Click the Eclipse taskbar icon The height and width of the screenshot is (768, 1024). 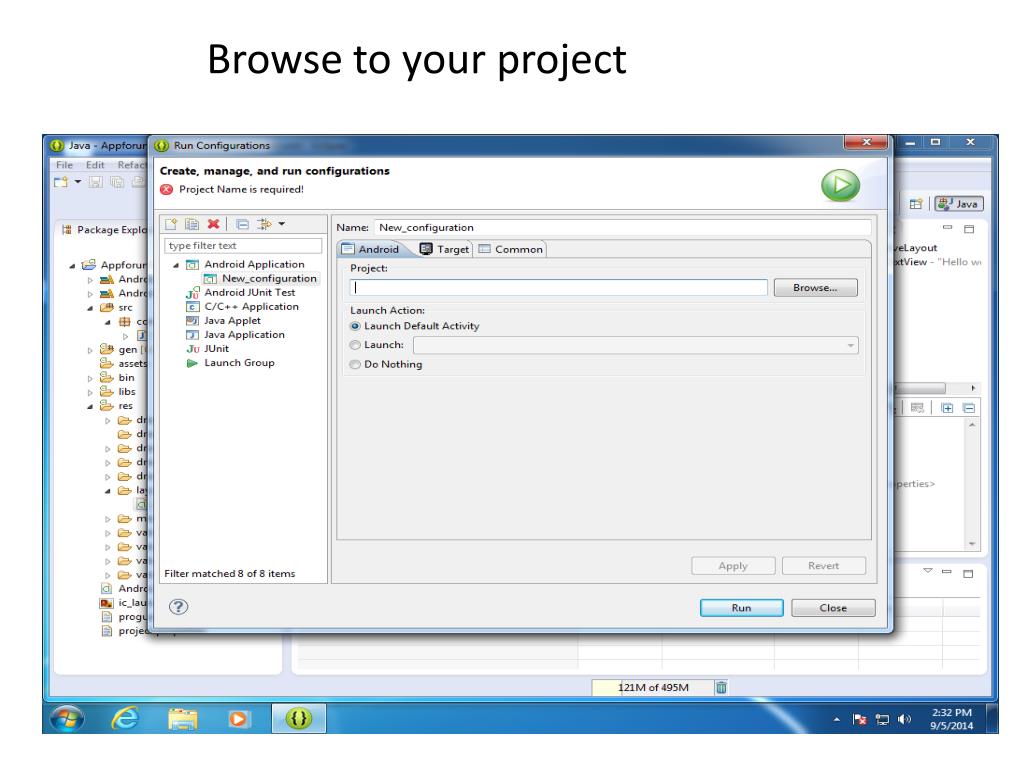[x=298, y=719]
